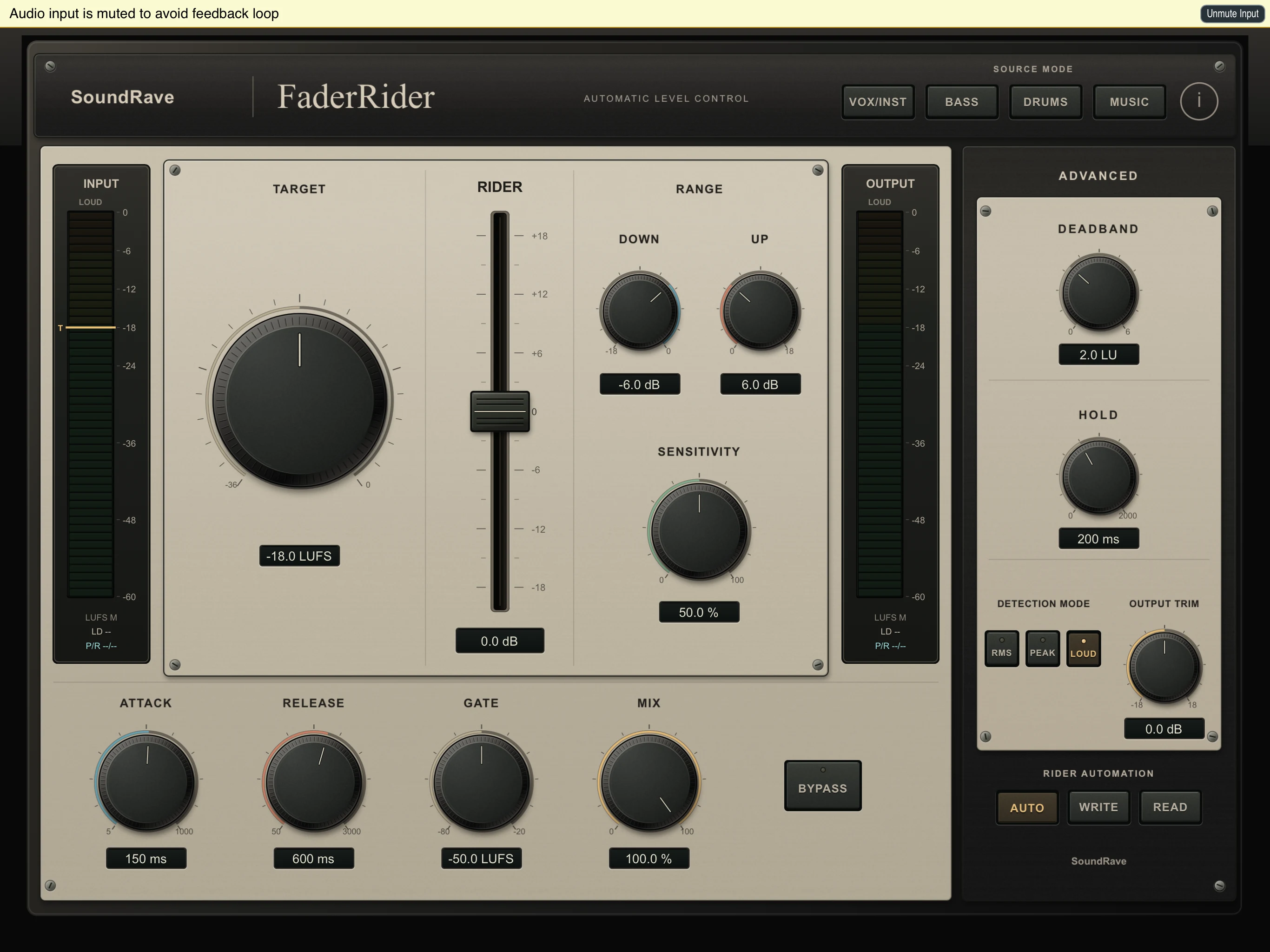Click the OUTPUT TRIM knob
The height and width of the screenshot is (952, 1270).
point(1164,667)
